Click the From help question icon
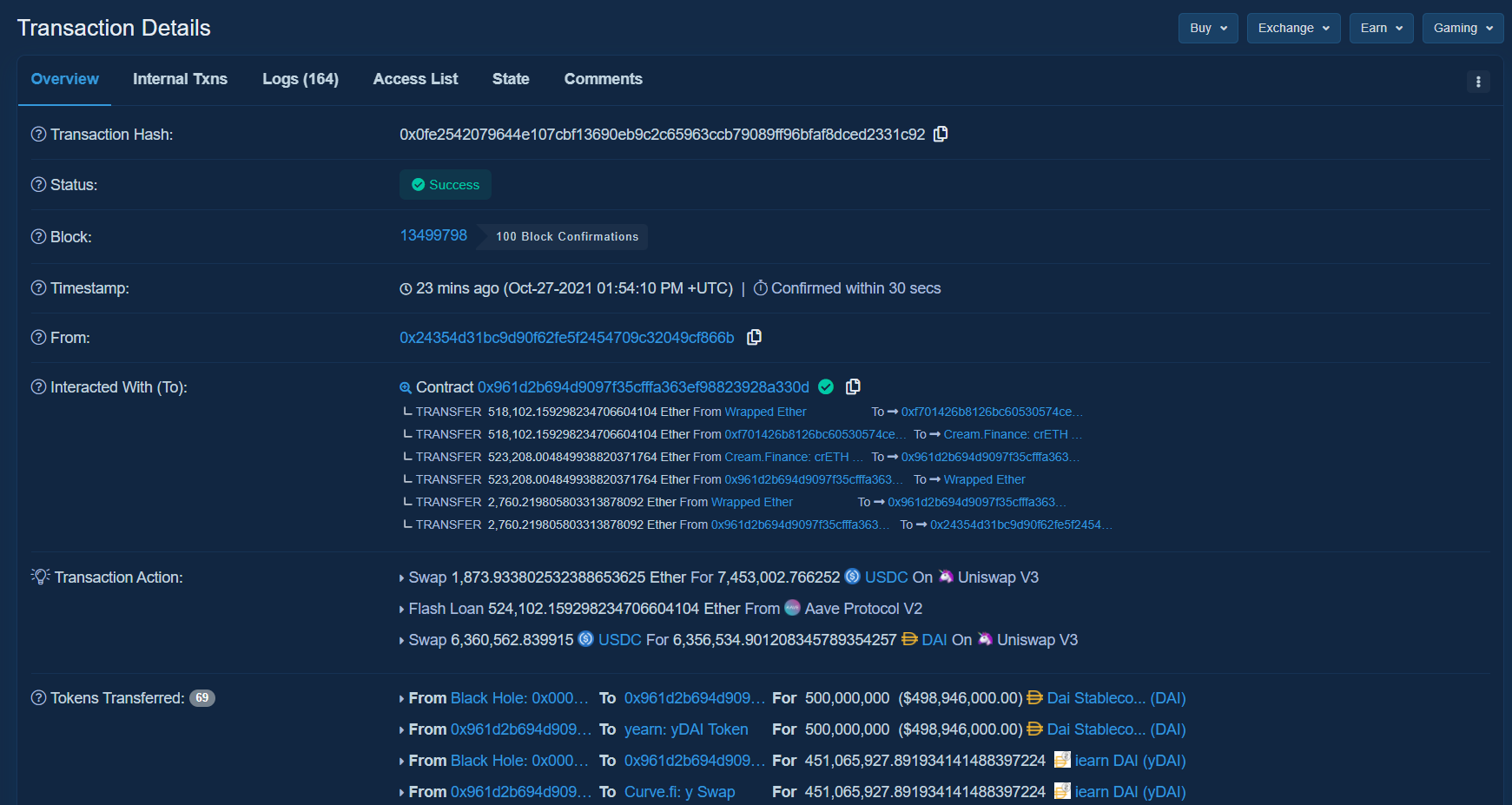 39,337
